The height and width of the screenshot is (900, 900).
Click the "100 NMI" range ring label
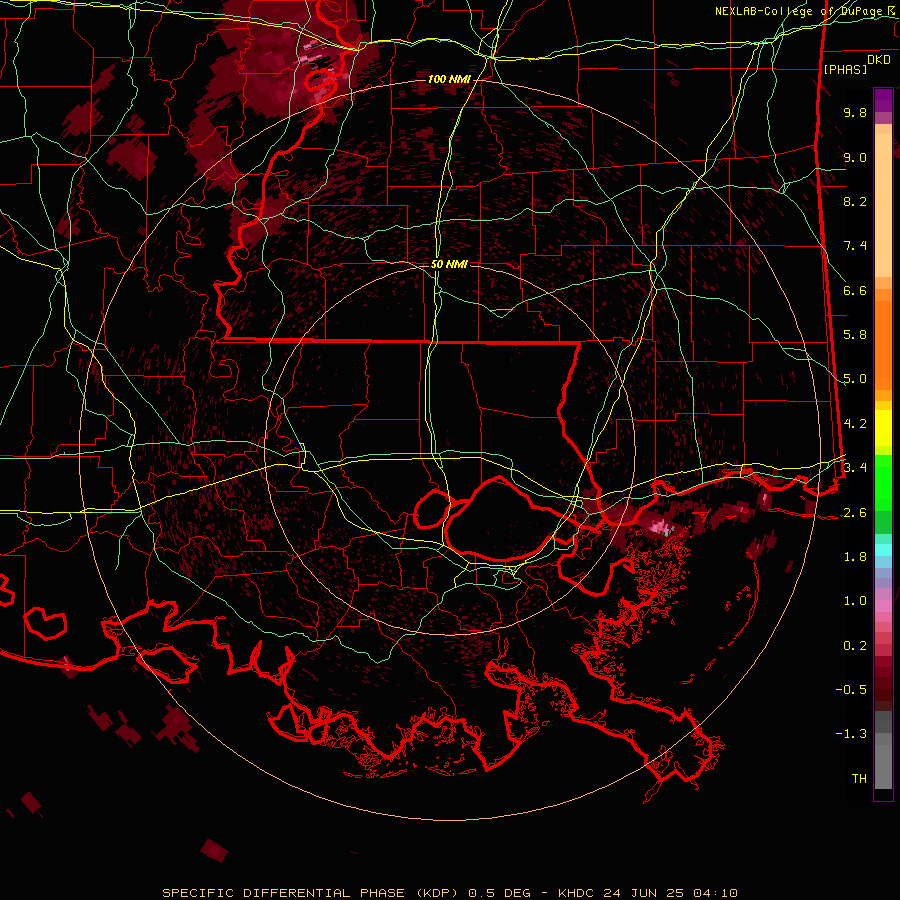(449, 79)
